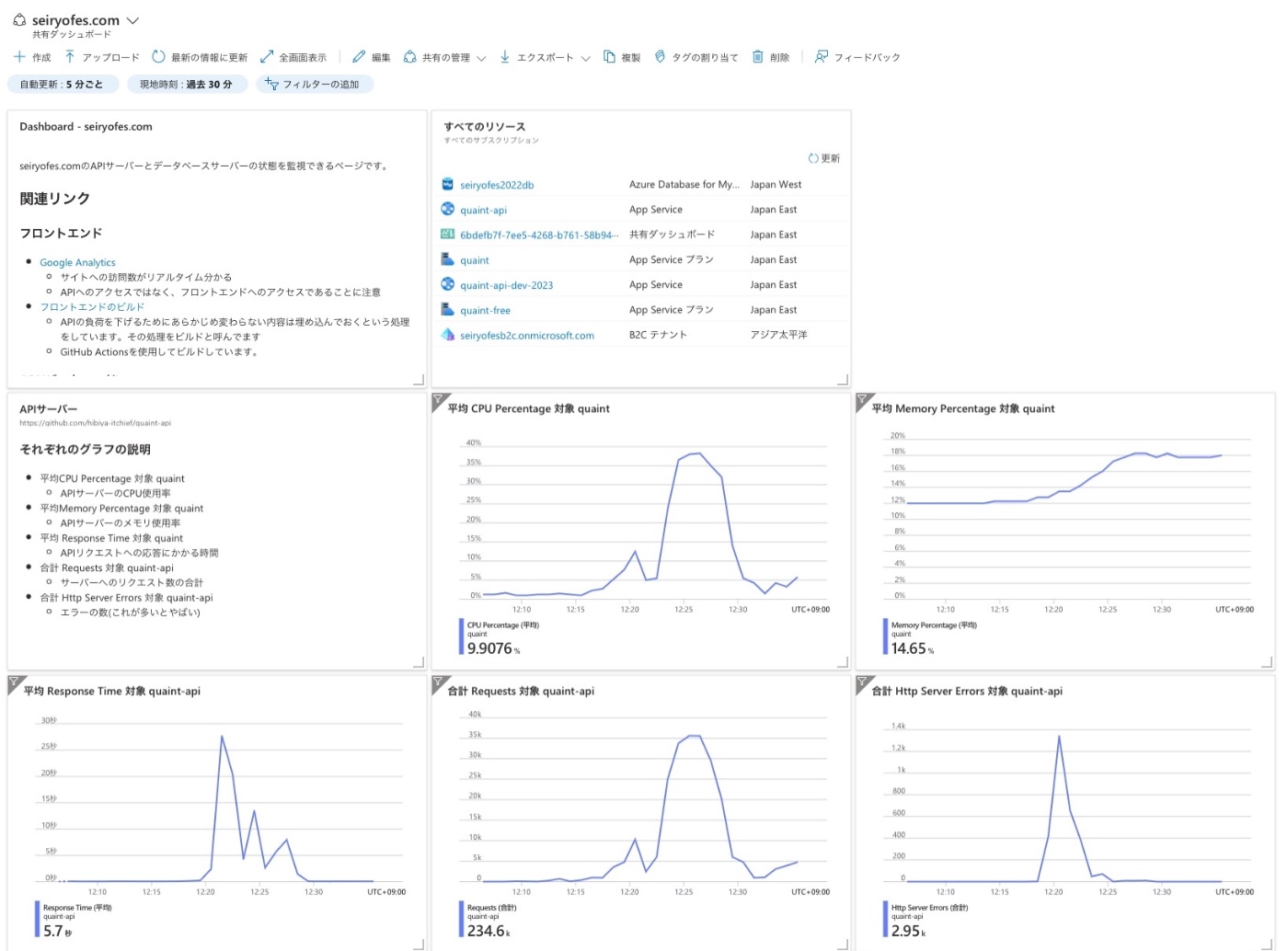The height and width of the screenshot is (951, 1288).
Task: Click the Memory Percentage blue legend swatch
Action: pos(885,636)
